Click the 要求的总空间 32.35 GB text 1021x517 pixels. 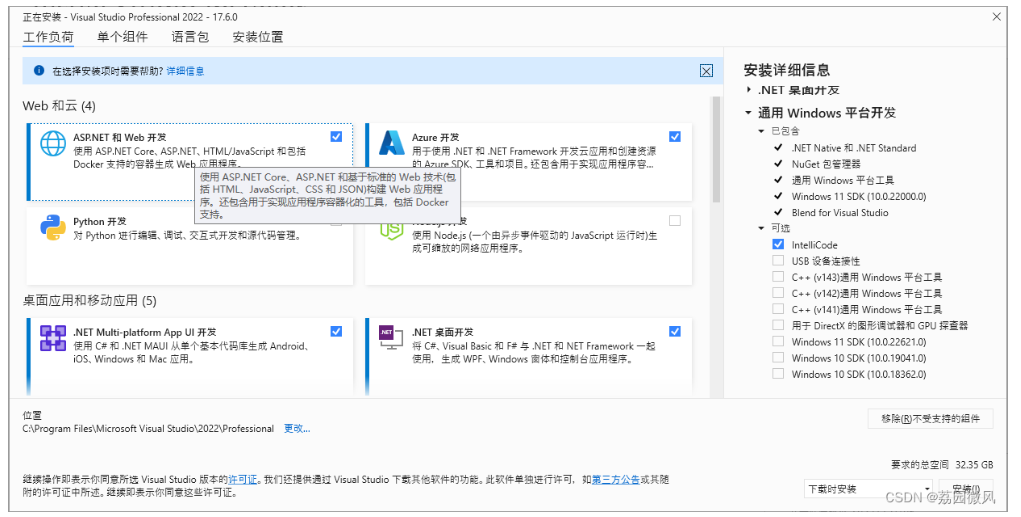(942, 464)
